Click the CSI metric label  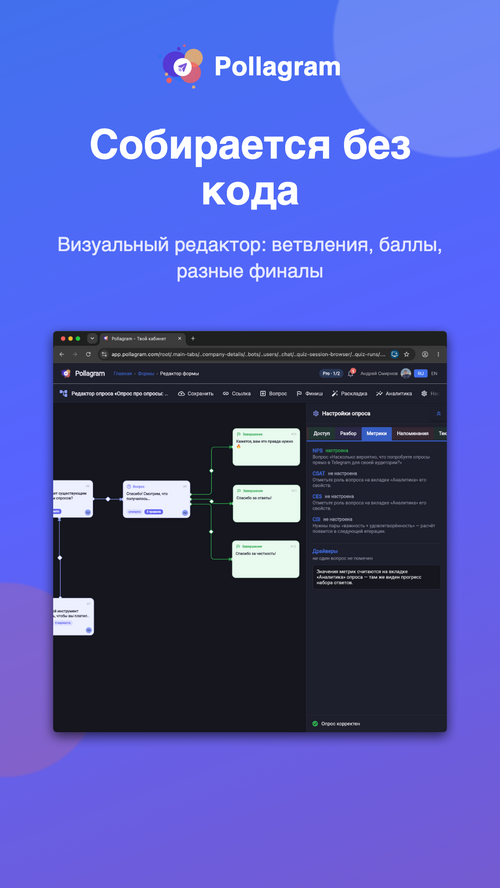317,519
